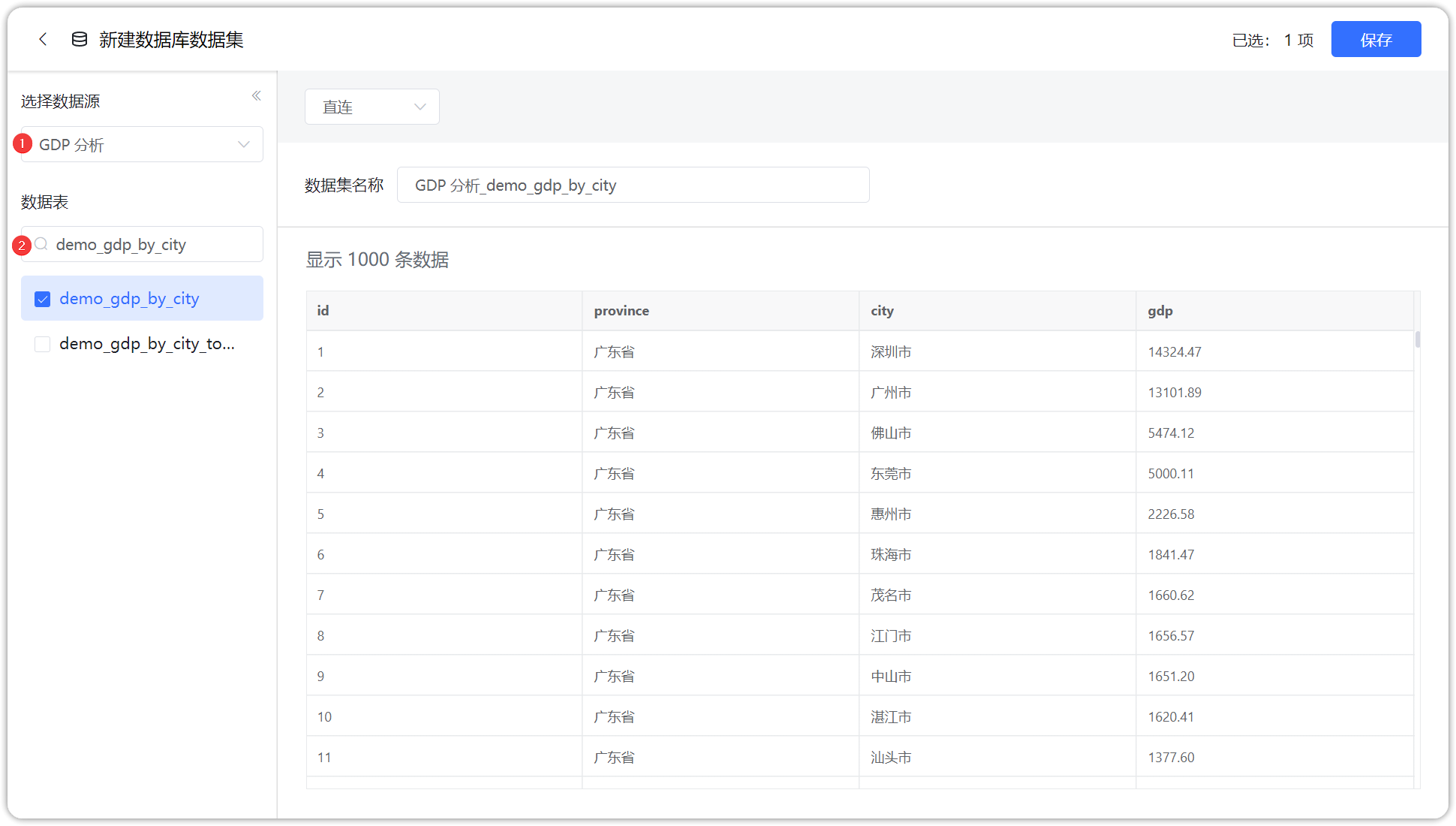Click the id 2 link in the second row
Image resolution: width=1456 pixels, height=826 pixels.
tap(320, 391)
